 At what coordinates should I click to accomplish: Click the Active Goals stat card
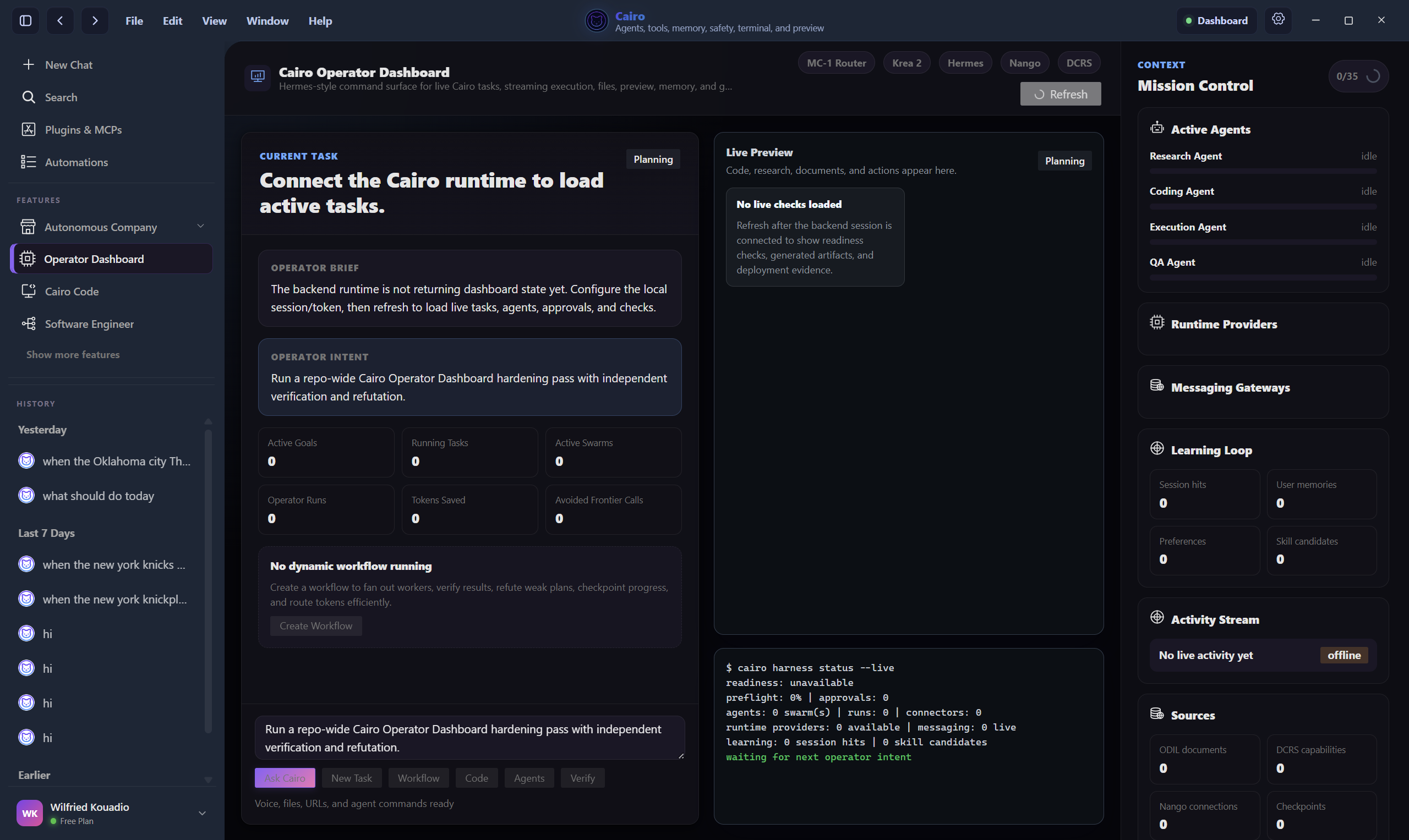pos(326,452)
